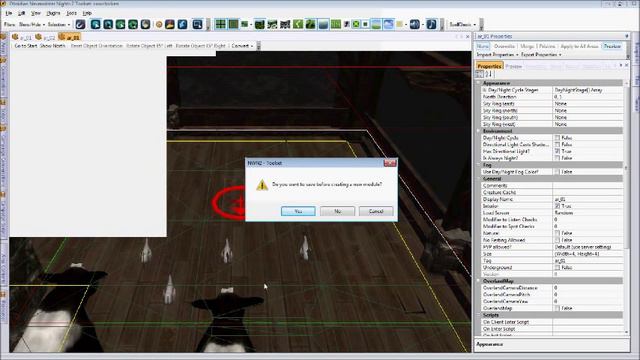Click the green left-arrow toolbar icon
Image resolution: width=640 pixels, height=360 pixels.
[298, 24]
